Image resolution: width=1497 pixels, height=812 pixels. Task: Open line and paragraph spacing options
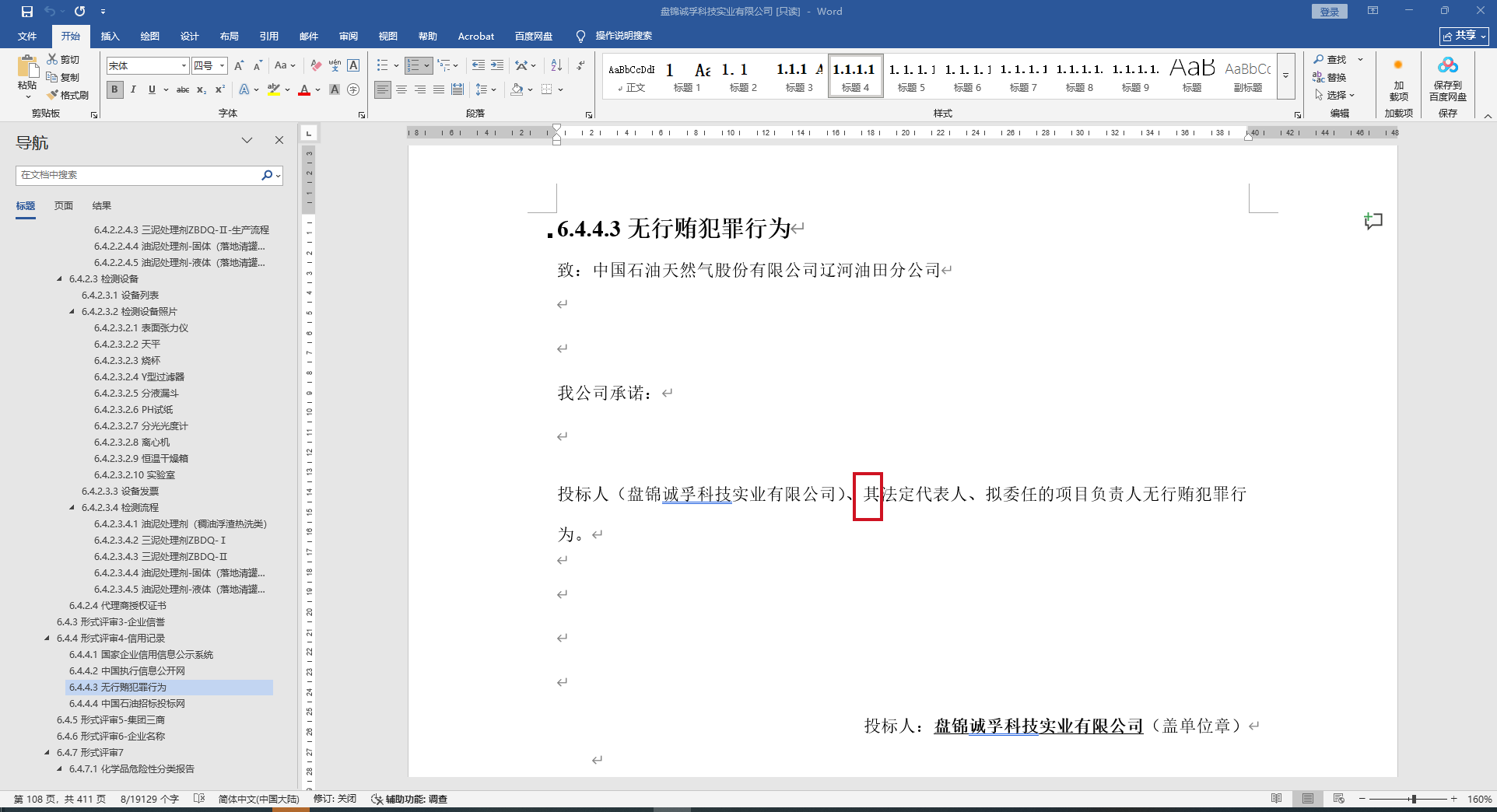point(482,89)
